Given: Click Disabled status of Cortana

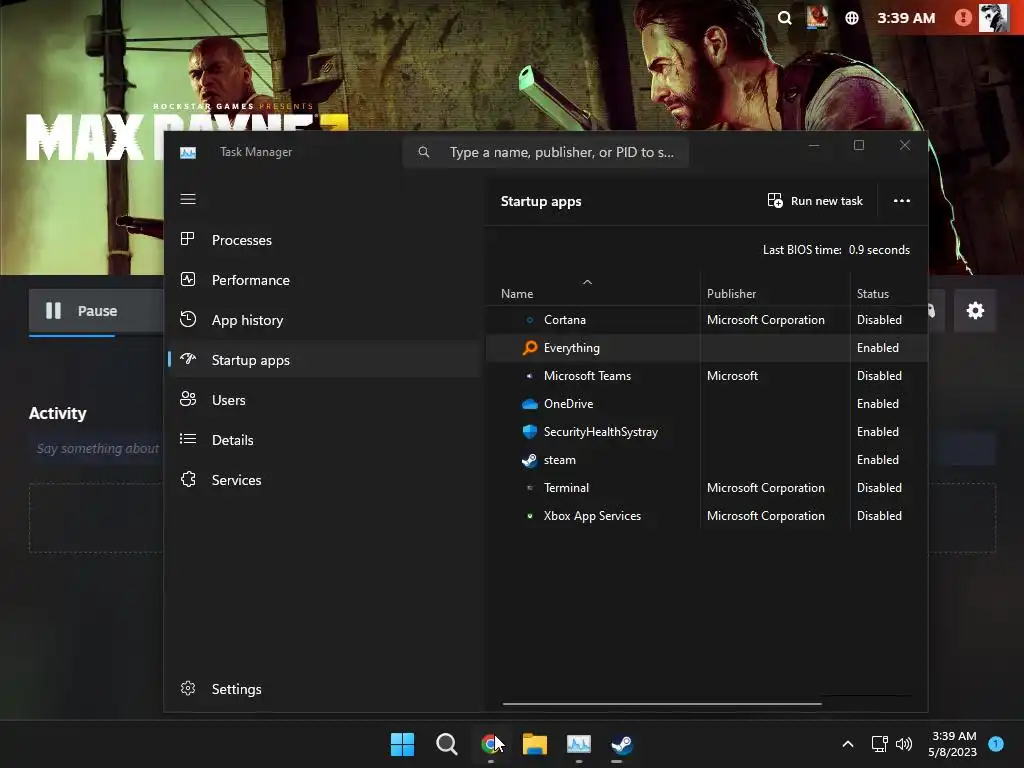Looking at the screenshot, I should click(x=879, y=320).
